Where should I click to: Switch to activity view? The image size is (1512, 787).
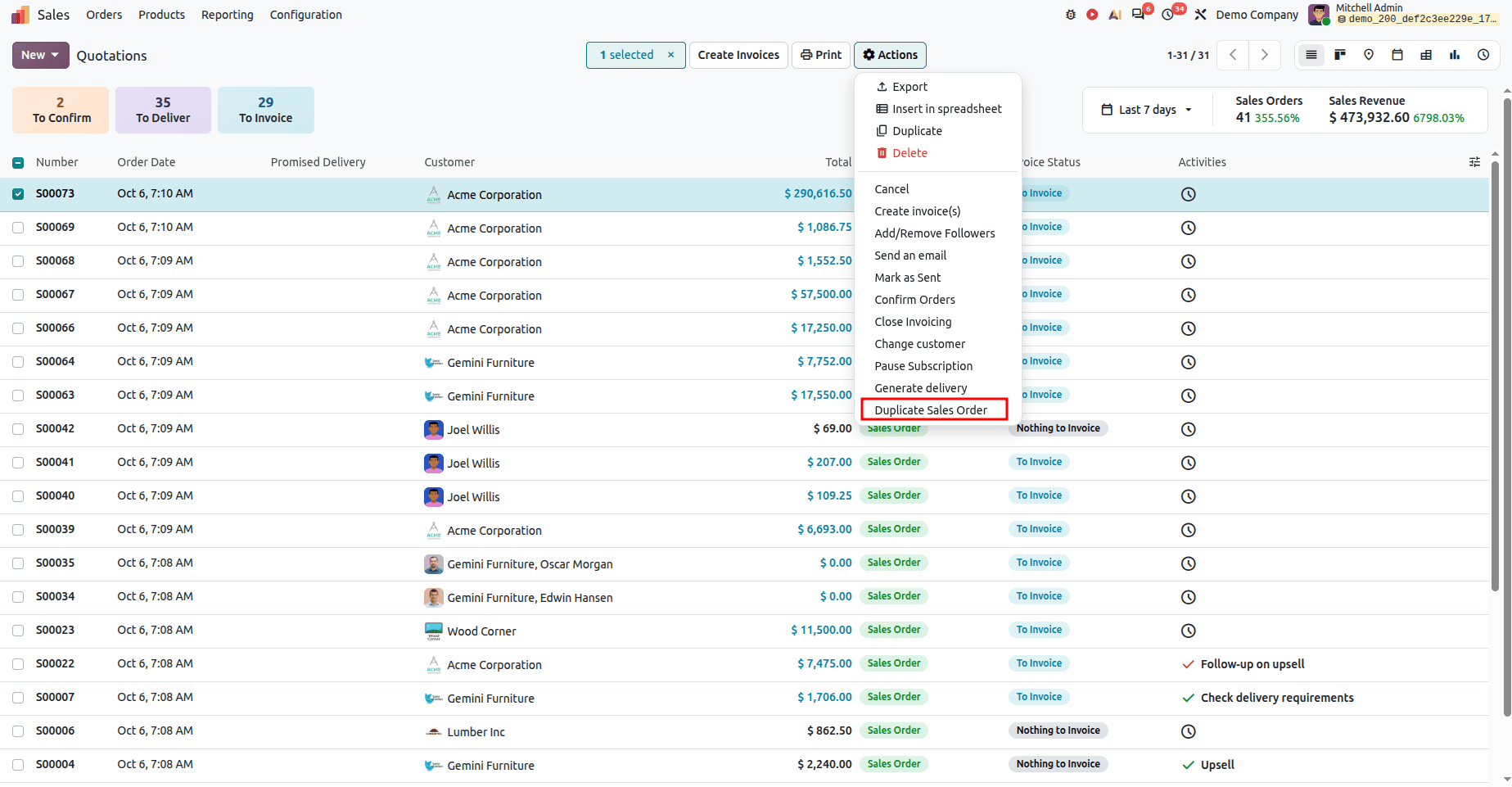pyautogui.click(x=1483, y=55)
